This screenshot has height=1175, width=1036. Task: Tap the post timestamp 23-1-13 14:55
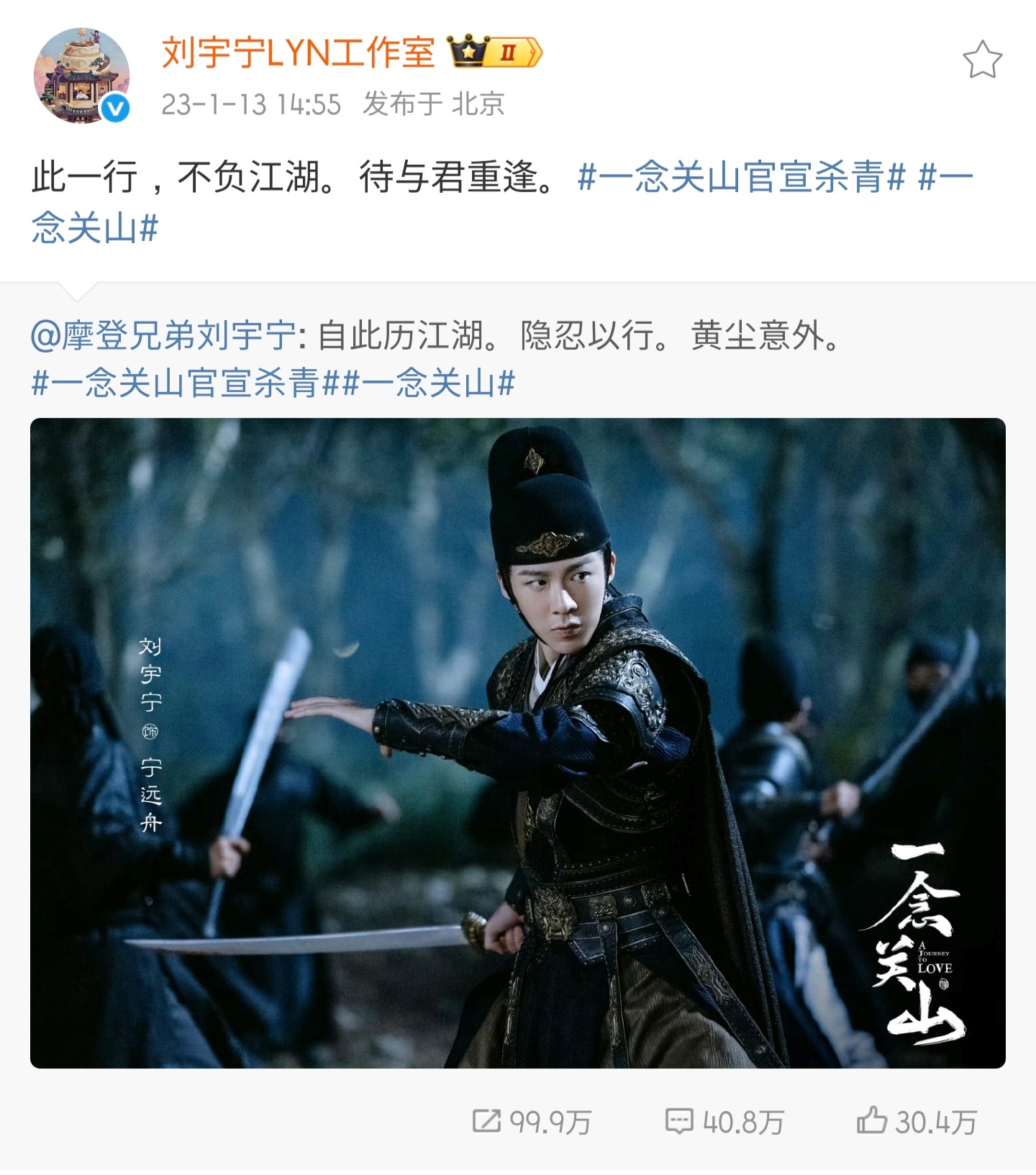pyautogui.click(x=251, y=105)
